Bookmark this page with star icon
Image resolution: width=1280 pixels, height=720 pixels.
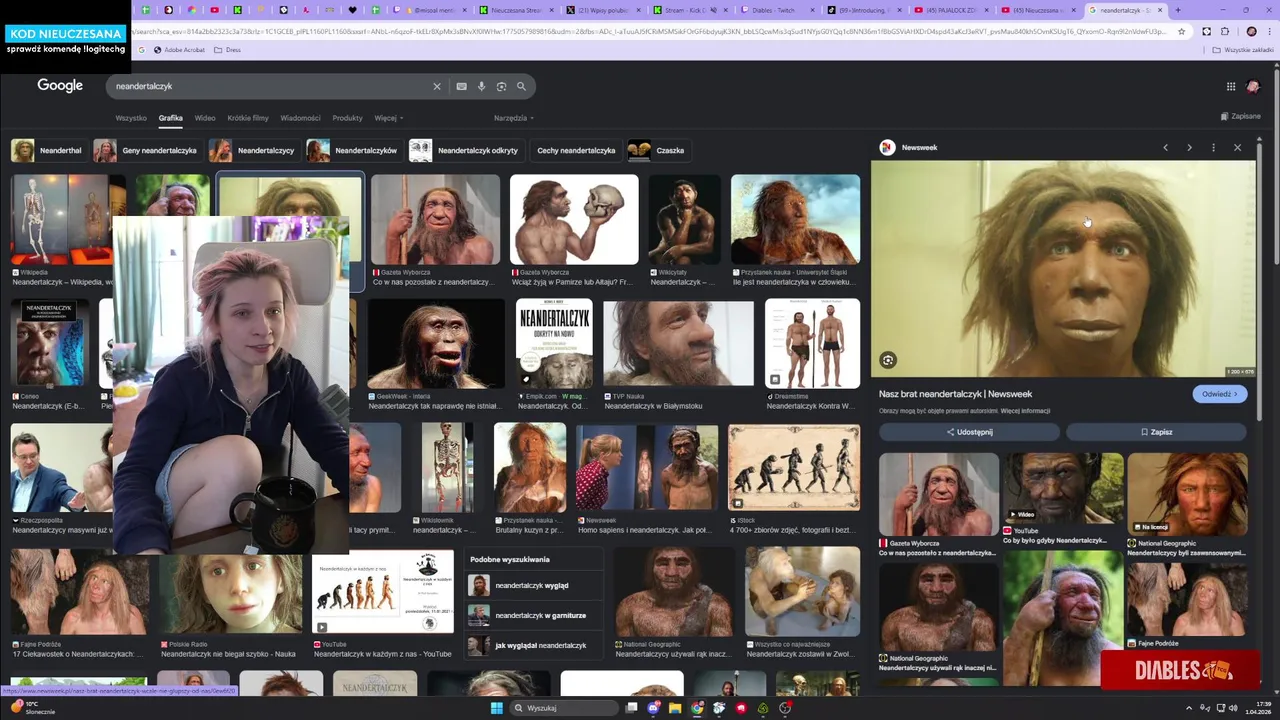[x=1182, y=31]
